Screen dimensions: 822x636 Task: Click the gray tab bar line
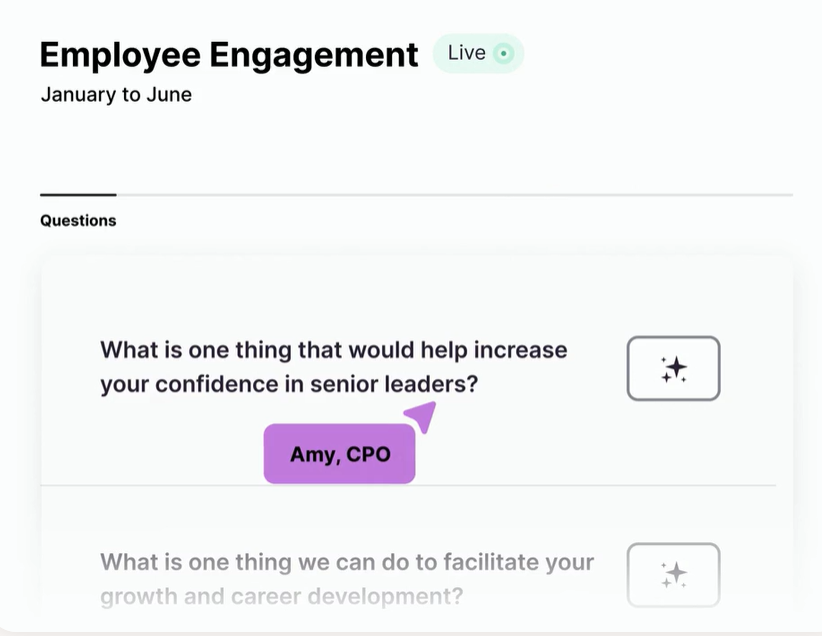(x=455, y=195)
